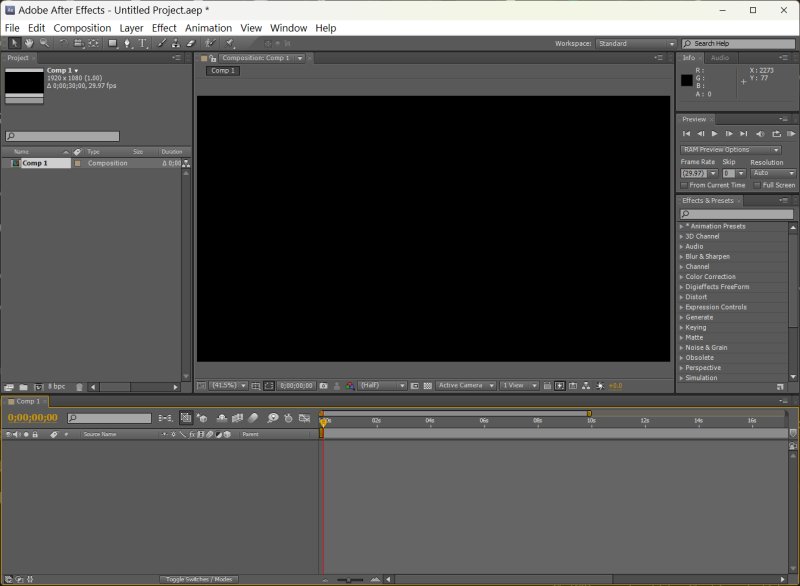Open the Composition menu
The width and height of the screenshot is (800, 586).
pos(82,28)
